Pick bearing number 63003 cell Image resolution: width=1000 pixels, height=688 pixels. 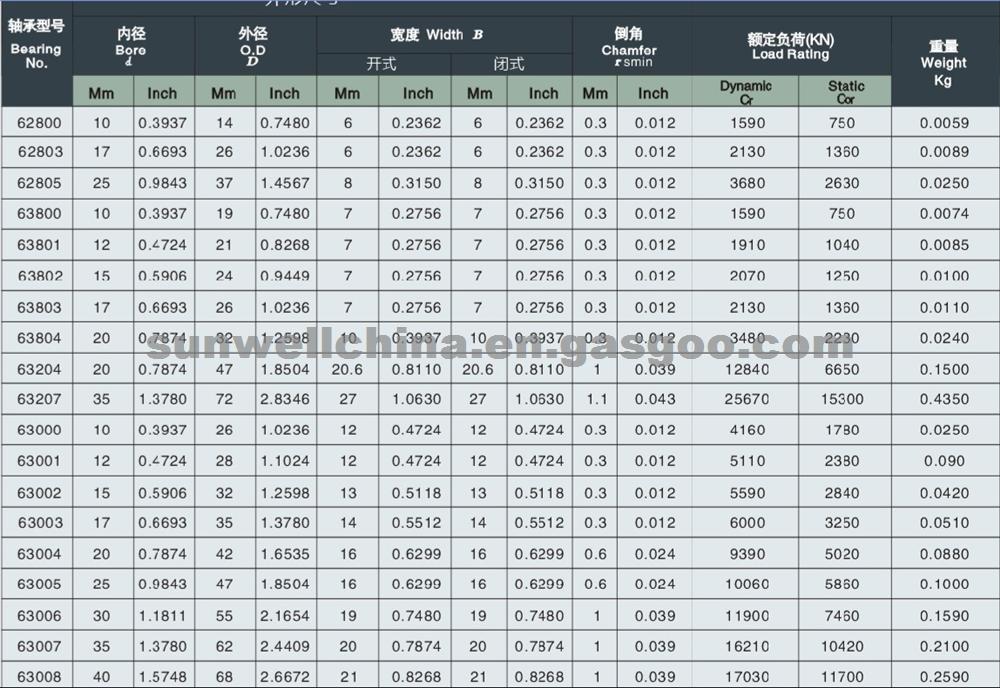pyautogui.click(x=38, y=523)
